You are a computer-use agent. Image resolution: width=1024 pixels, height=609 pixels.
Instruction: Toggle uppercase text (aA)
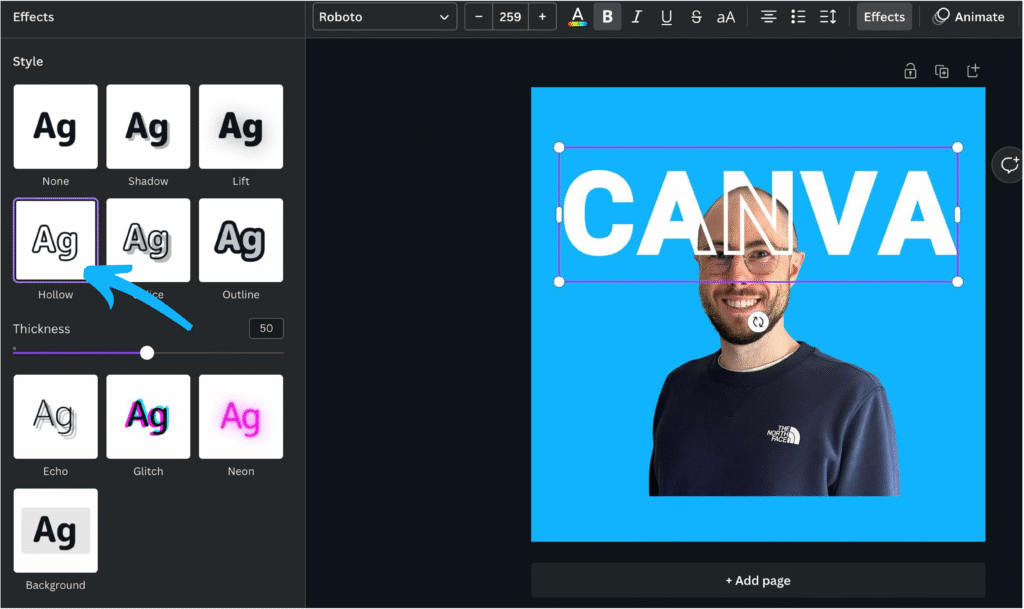726,17
